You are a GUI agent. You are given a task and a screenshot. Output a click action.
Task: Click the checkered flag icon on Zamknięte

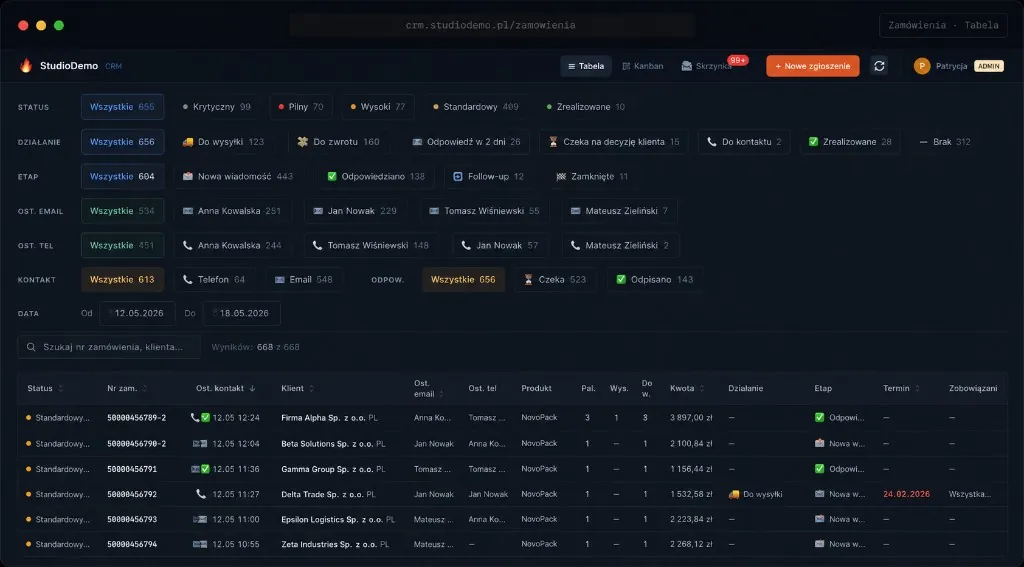click(x=560, y=176)
